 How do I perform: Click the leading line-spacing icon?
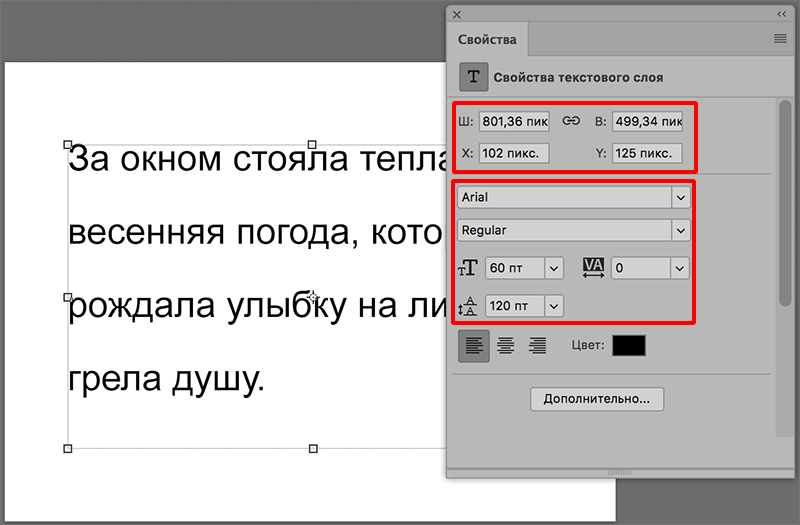pyautogui.click(x=468, y=306)
